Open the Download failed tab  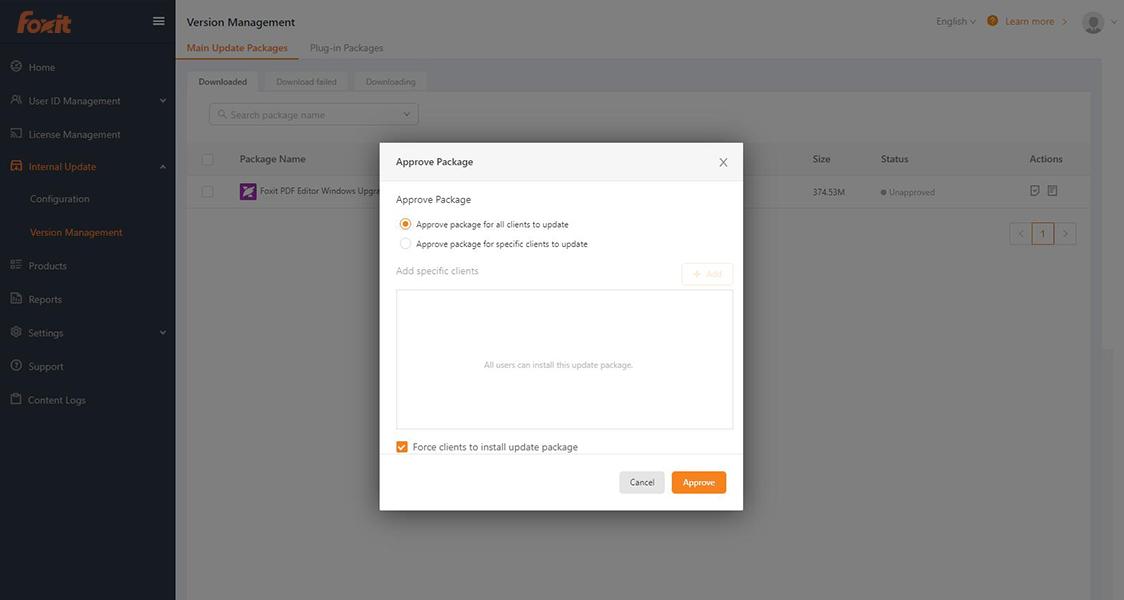point(306,82)
